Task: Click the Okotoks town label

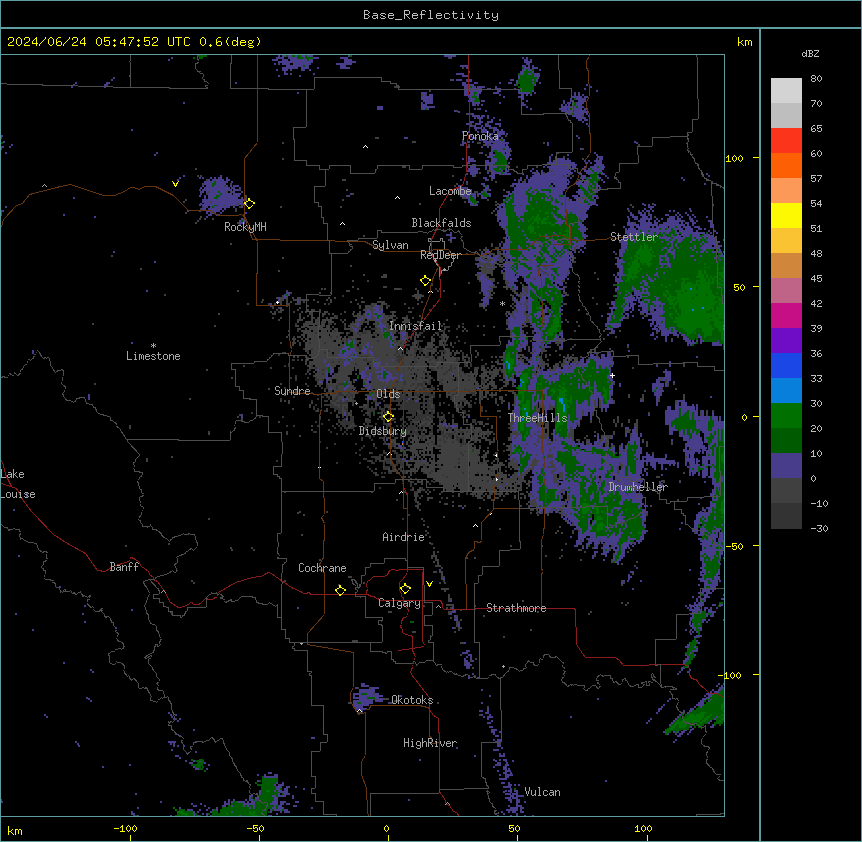Action: pyautogui.click(x=412, y=700)
